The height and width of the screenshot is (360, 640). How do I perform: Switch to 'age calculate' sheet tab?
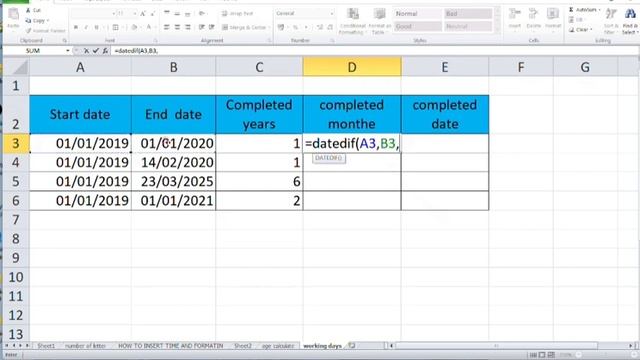tap(278, 346)
